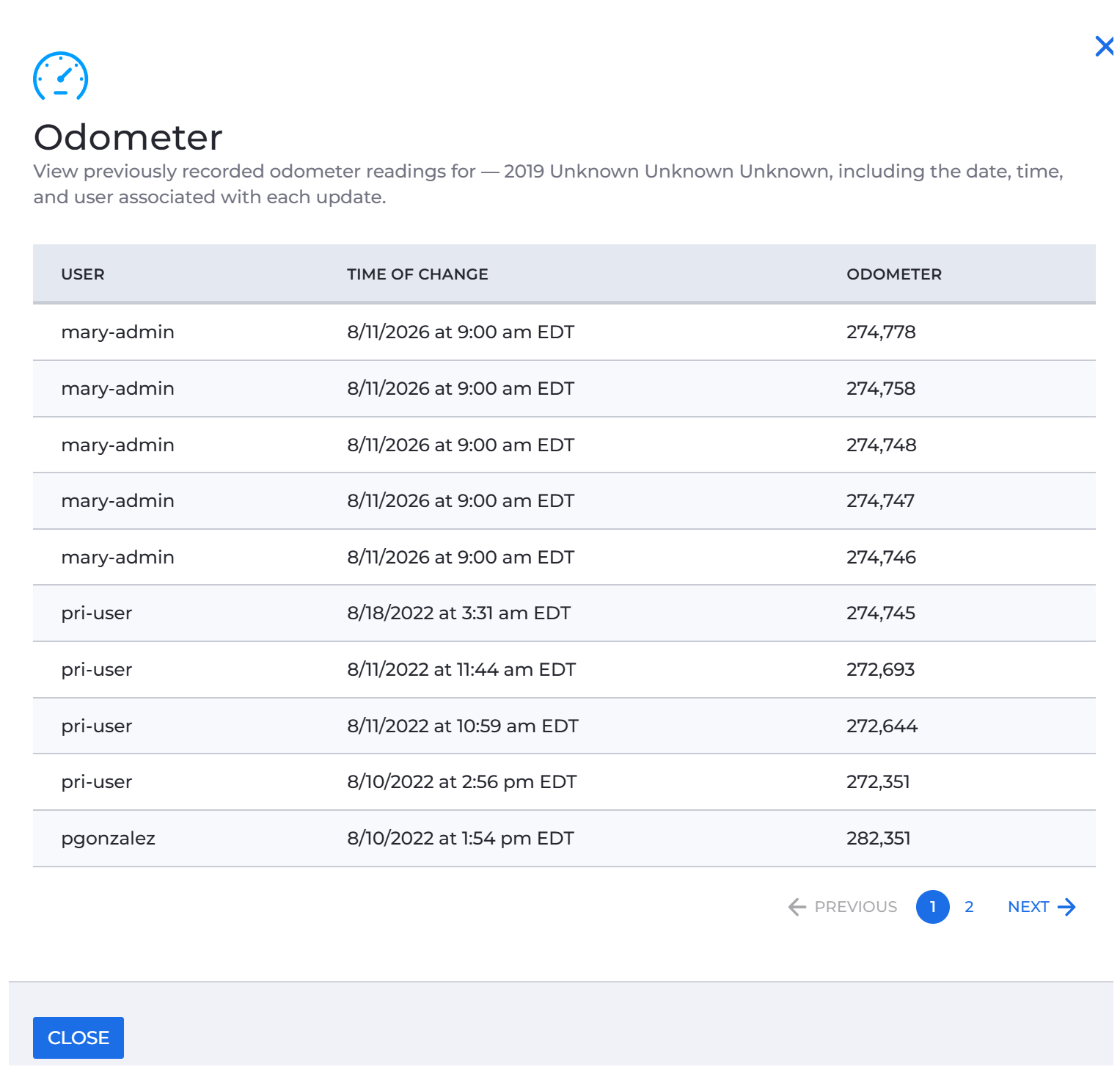The image size is (1120, 1072).
Task: Close dialog with X icon
Action: tap(1104, 46)
